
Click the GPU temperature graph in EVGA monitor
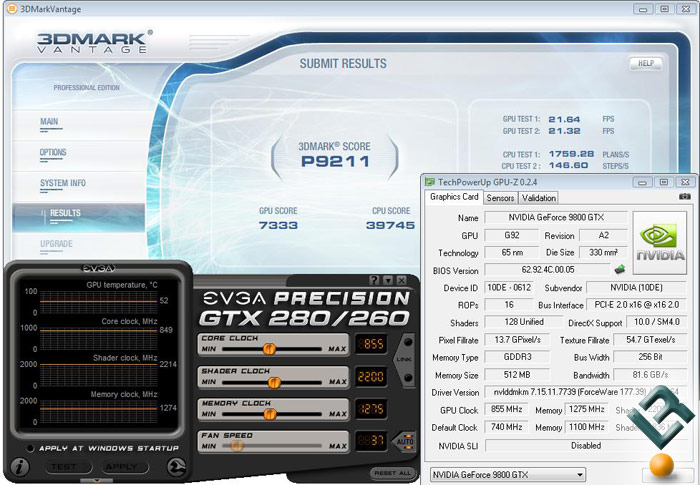click(x=98, y=302)
